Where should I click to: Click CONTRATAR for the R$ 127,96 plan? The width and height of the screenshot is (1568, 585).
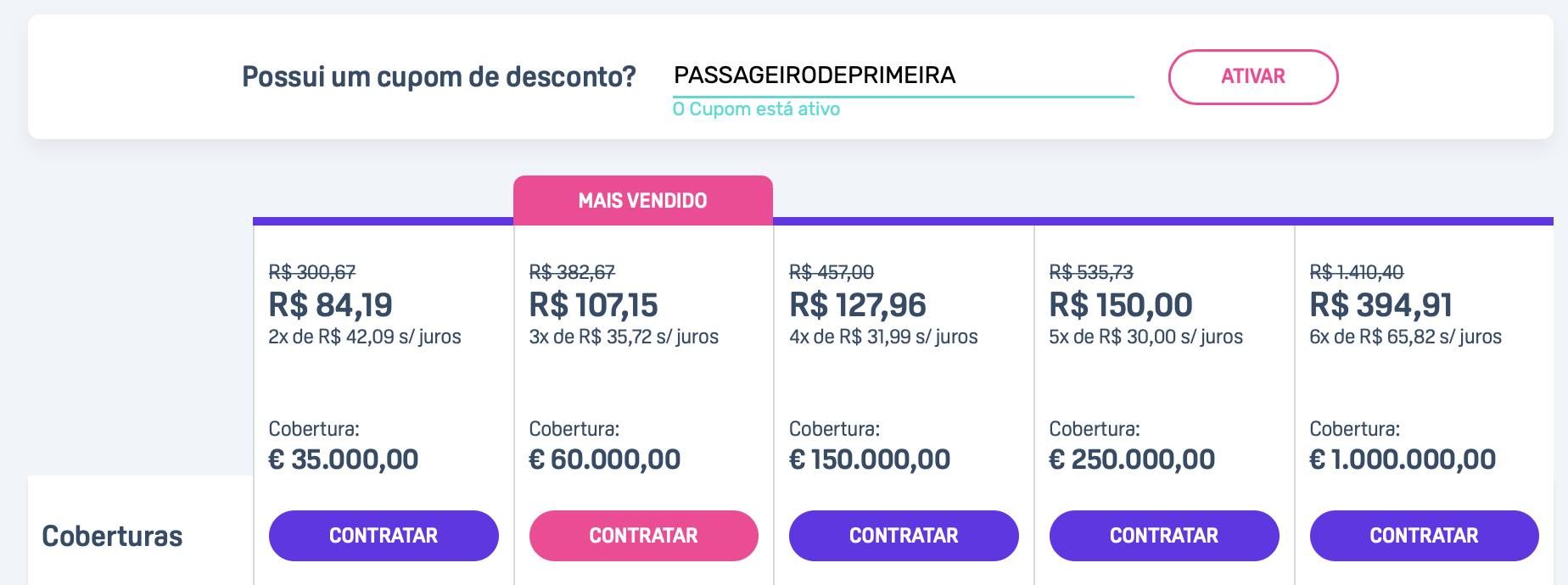[x=904, y=536]
